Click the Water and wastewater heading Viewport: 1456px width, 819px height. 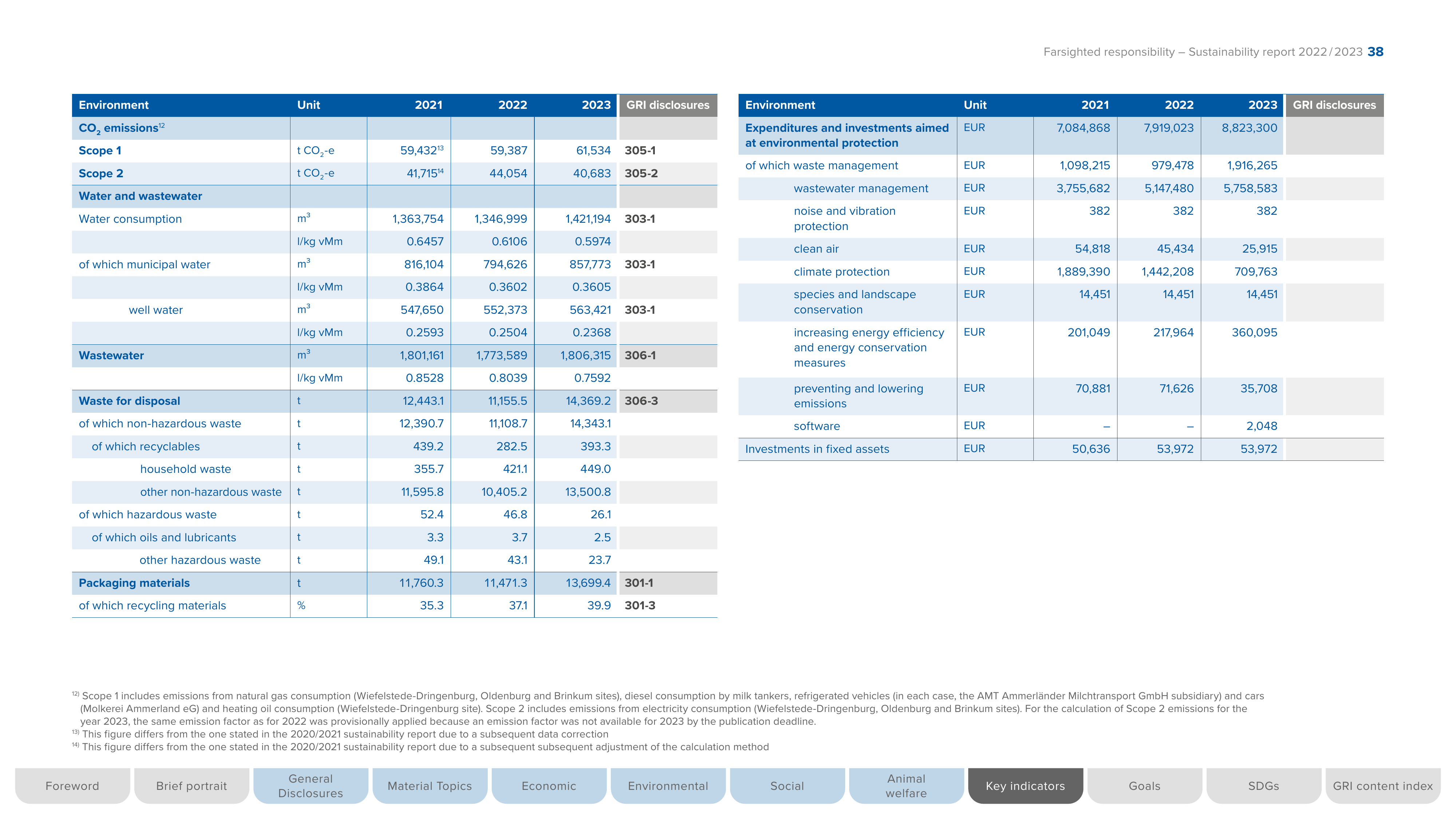(x=140, y=196)
